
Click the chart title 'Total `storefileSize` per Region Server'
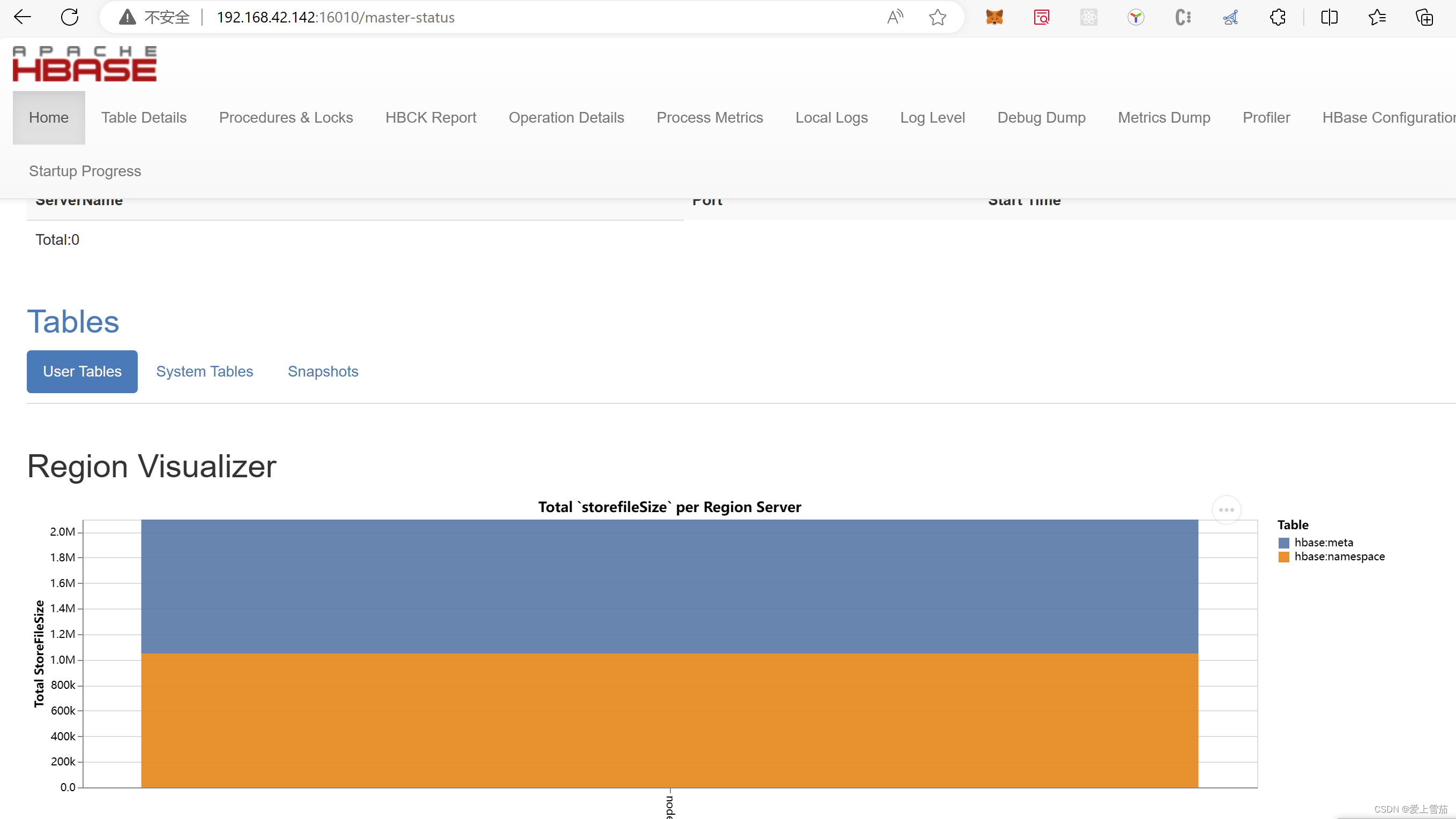(669, 507)
